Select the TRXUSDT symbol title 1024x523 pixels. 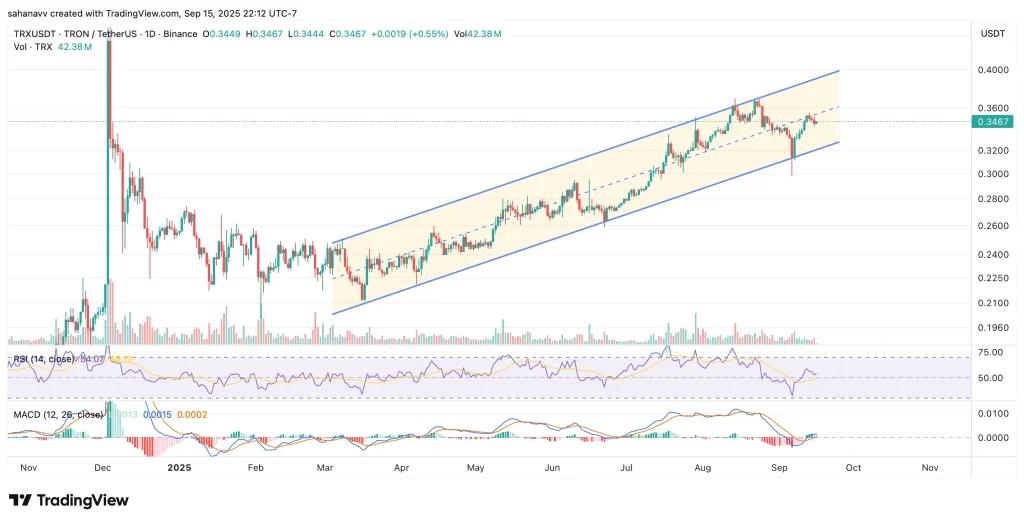[x=31, y=34]
